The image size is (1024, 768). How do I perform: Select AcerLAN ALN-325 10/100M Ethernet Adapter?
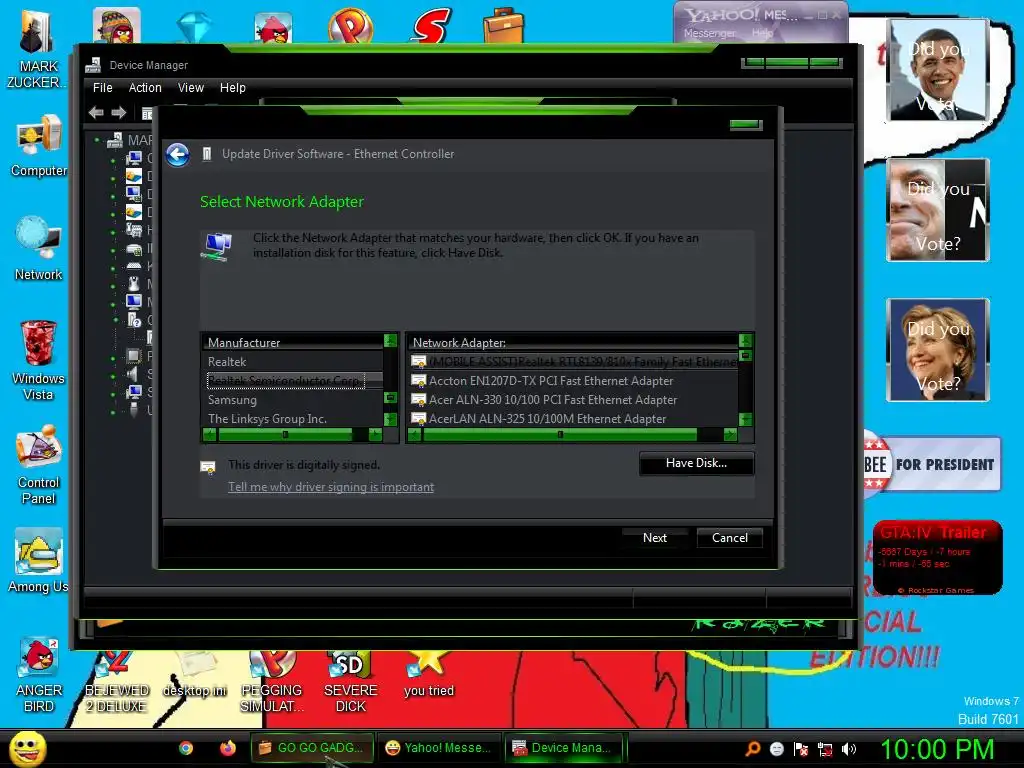[x=573, y=419]
